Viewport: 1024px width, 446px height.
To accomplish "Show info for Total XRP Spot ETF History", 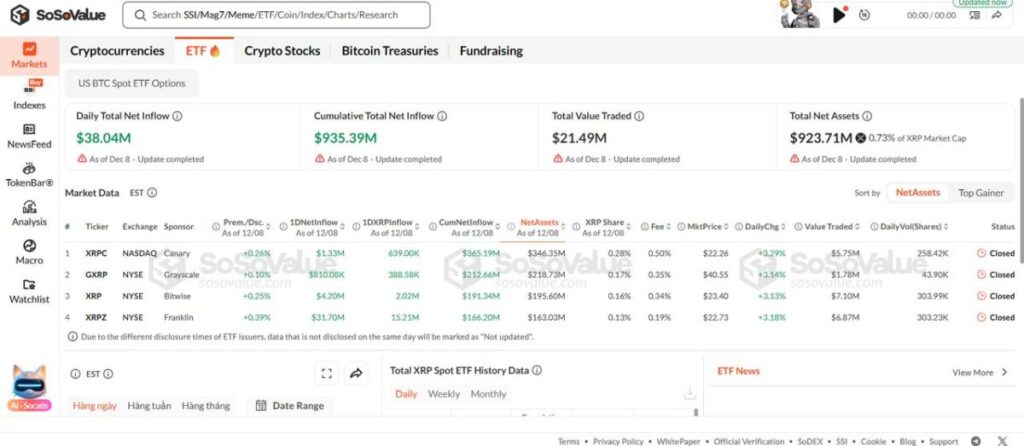I will click(537, 370).
